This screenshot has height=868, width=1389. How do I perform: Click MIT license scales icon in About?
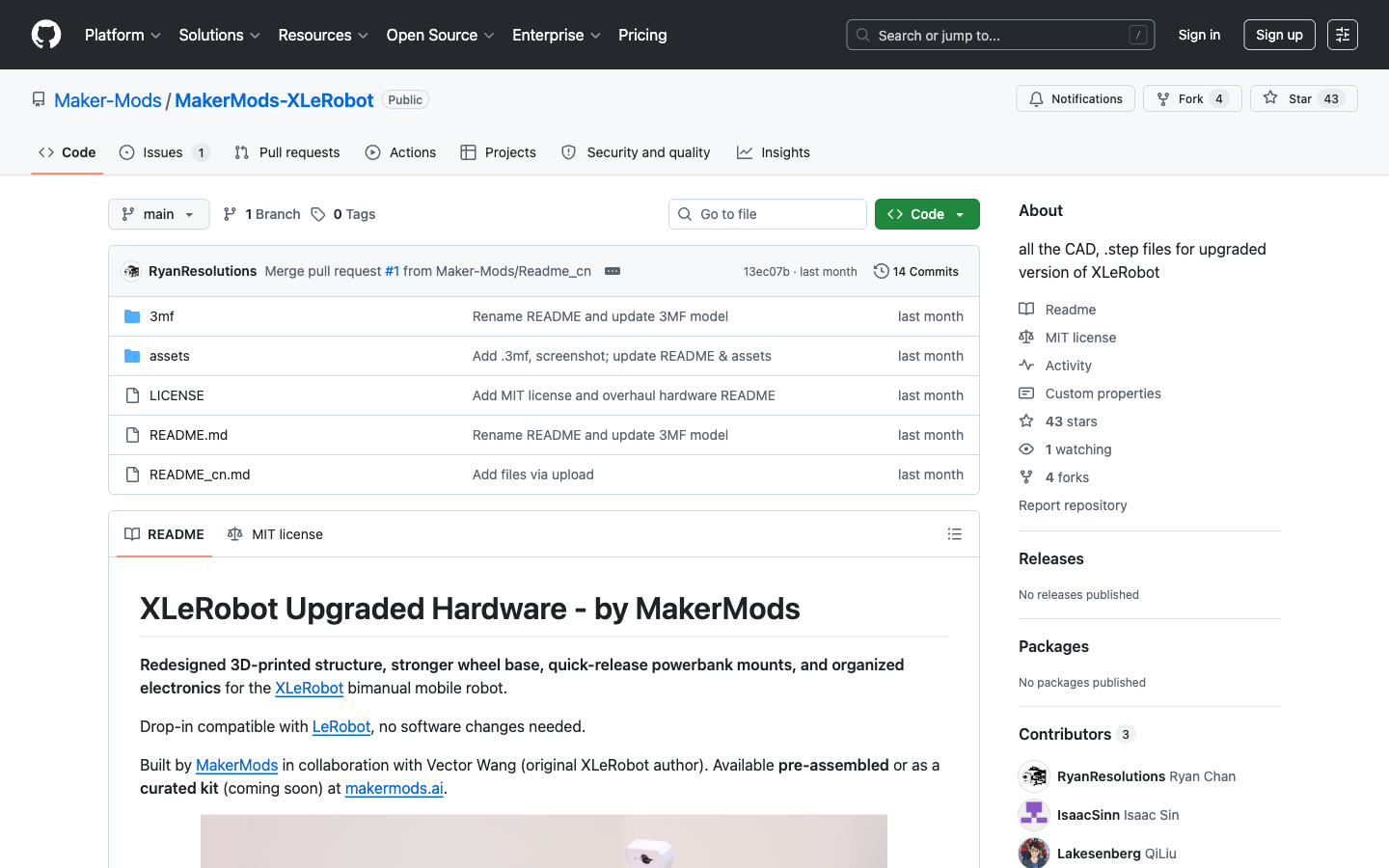click(1026, 338)
